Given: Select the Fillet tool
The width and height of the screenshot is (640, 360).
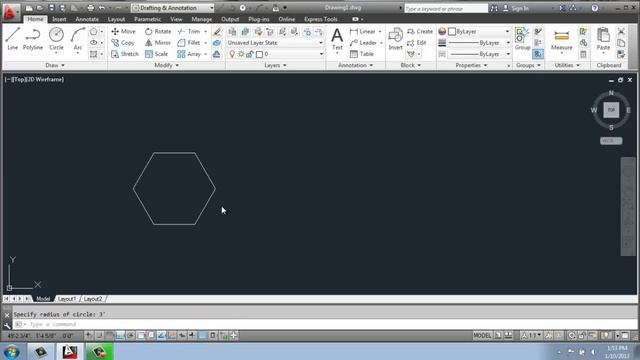Looking at the screenshot, I should pos(189,42).
